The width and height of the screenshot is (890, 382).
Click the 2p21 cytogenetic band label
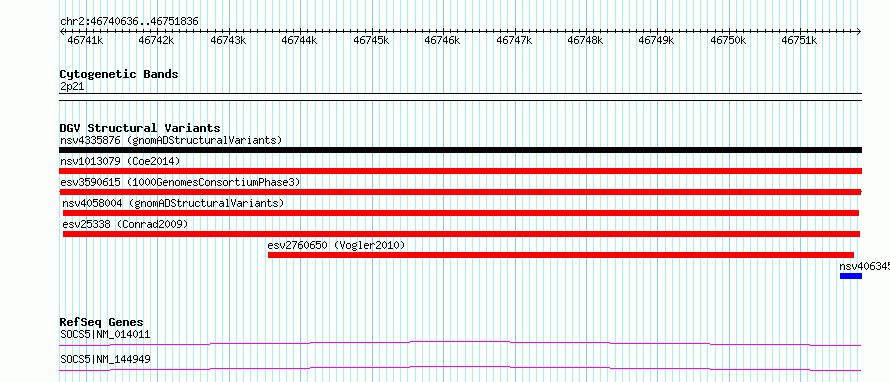pyautogui.click(x=73, y=86)
